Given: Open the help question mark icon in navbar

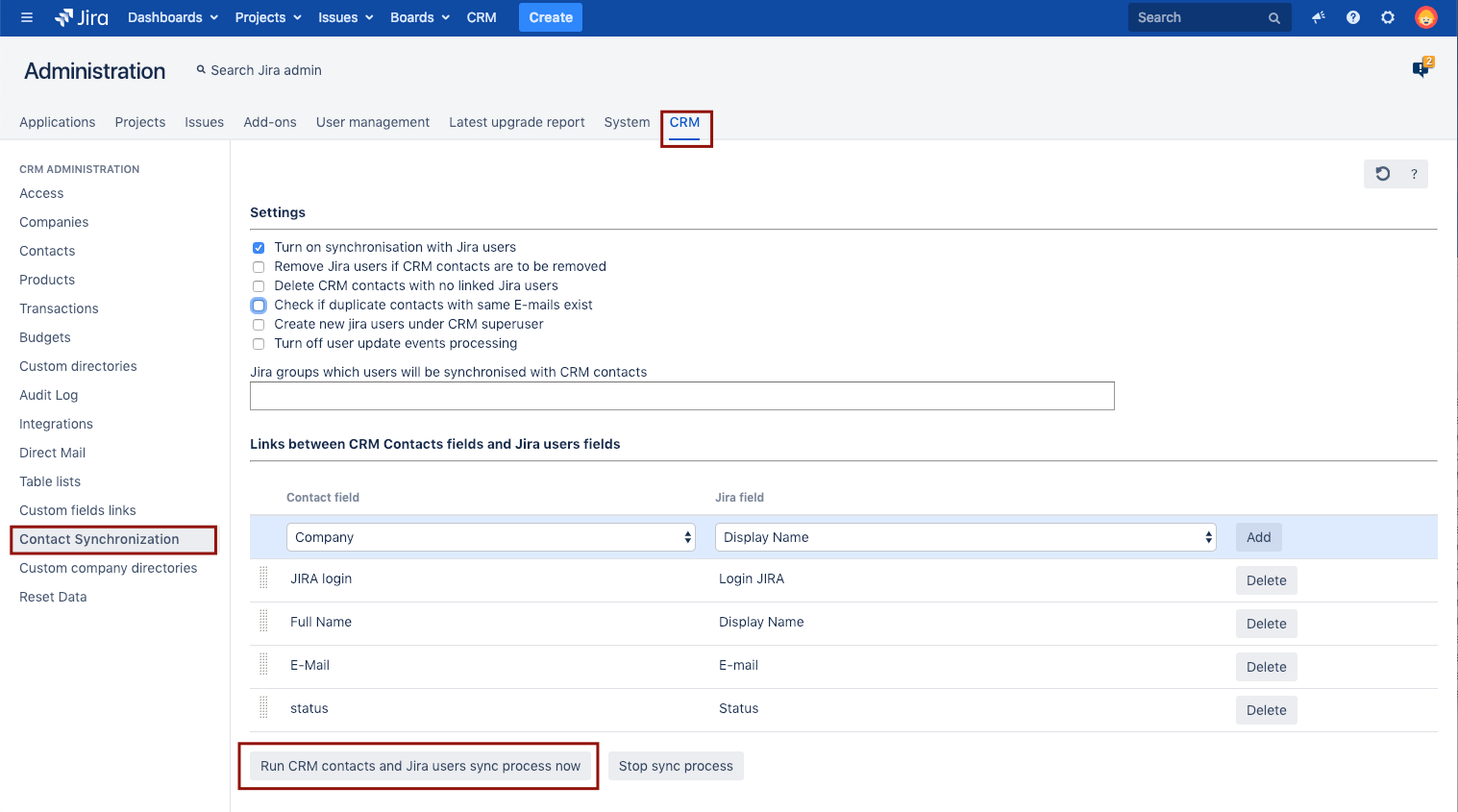Looking at the screenshot, I should click(1353, 17).
